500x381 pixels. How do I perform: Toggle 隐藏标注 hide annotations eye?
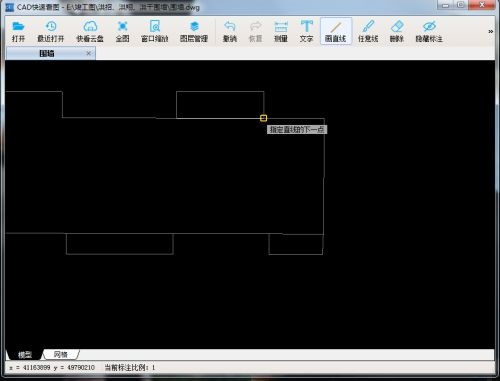(429, 31)
